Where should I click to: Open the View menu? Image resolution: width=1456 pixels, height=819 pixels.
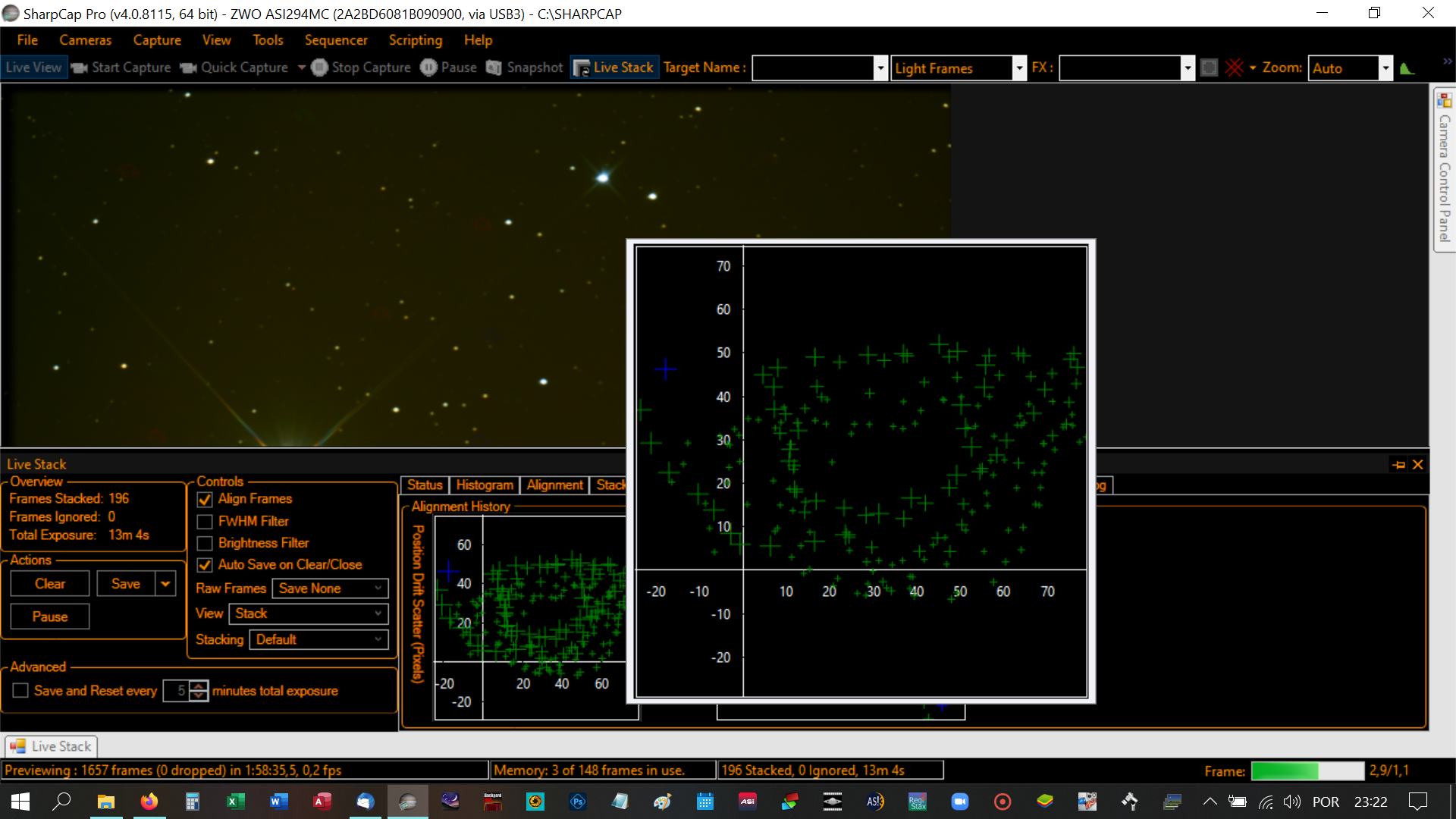tap(216, 40)
